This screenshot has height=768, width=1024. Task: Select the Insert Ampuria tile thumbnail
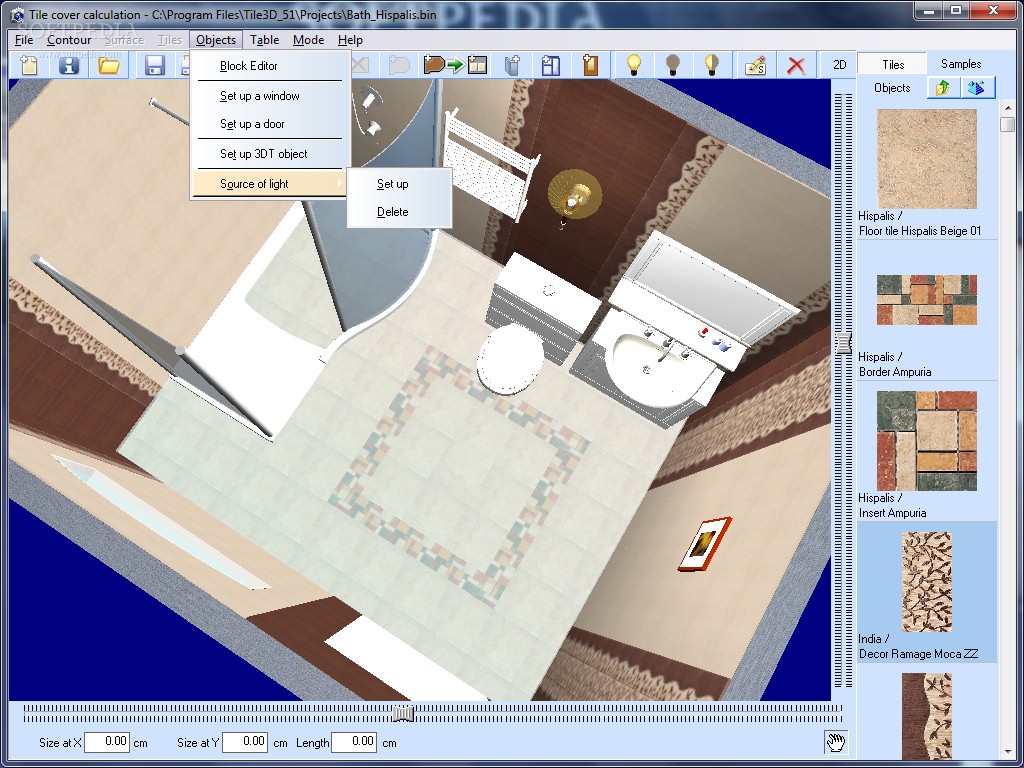(x=927, y=441)
